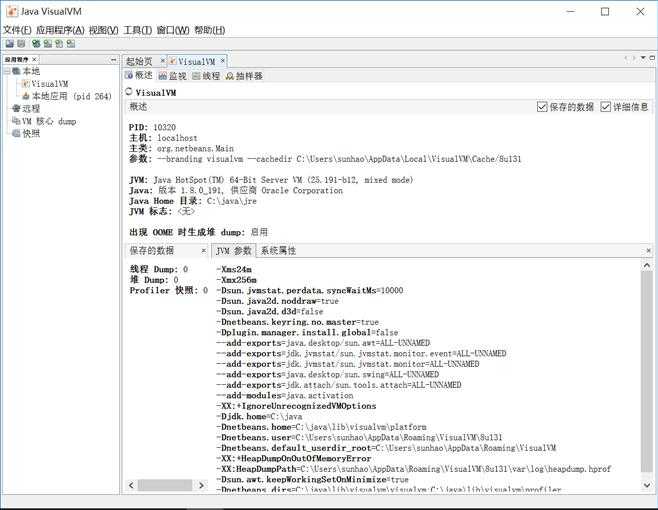The image size is (658, 510).
Task: Click the -Xms24m argument line
Action: coord(234,269)
